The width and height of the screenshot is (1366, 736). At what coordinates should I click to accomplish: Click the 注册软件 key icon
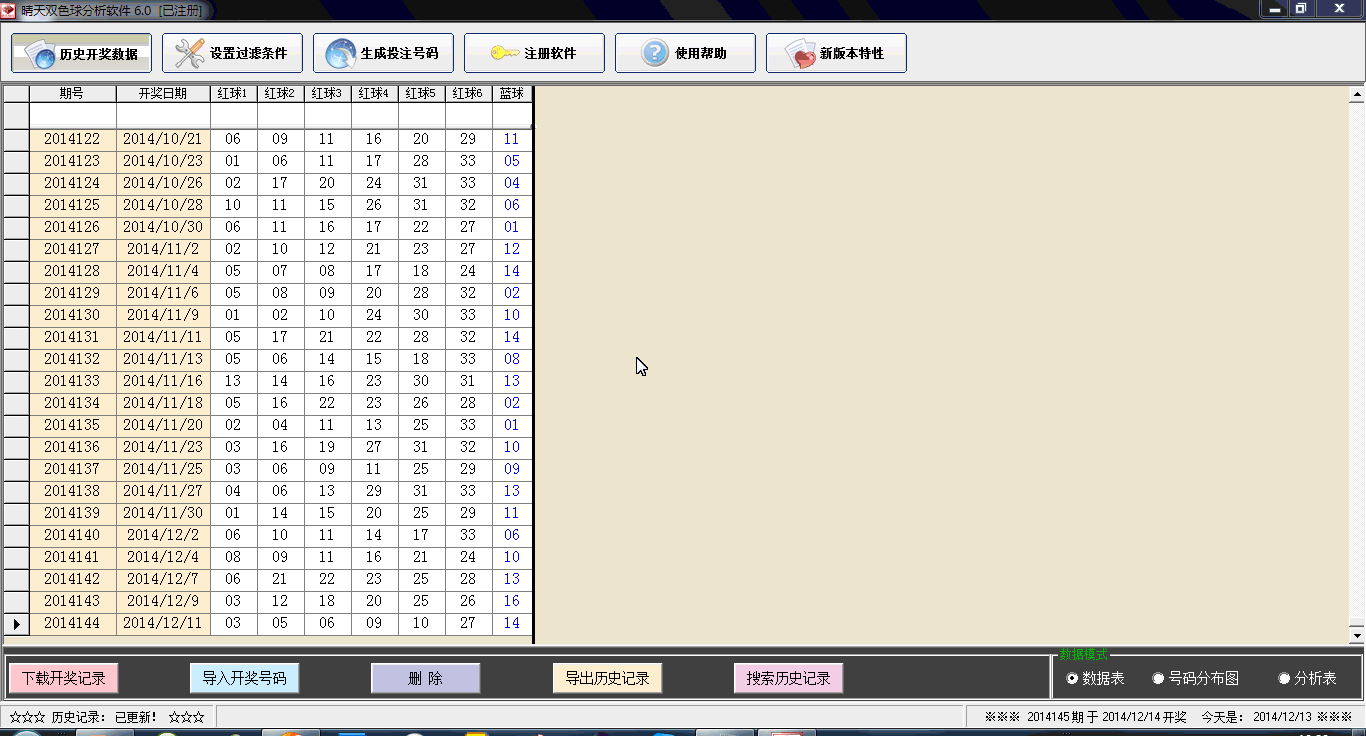coord(504,54)
